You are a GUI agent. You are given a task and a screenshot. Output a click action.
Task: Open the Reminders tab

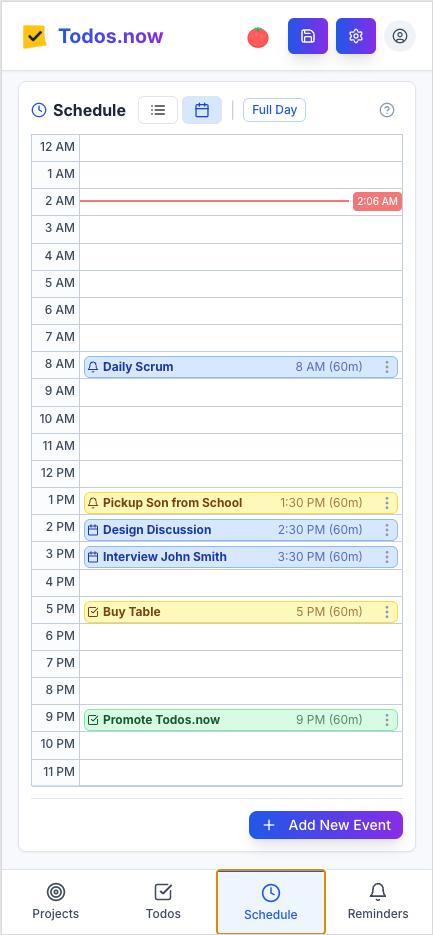(378, 902)
